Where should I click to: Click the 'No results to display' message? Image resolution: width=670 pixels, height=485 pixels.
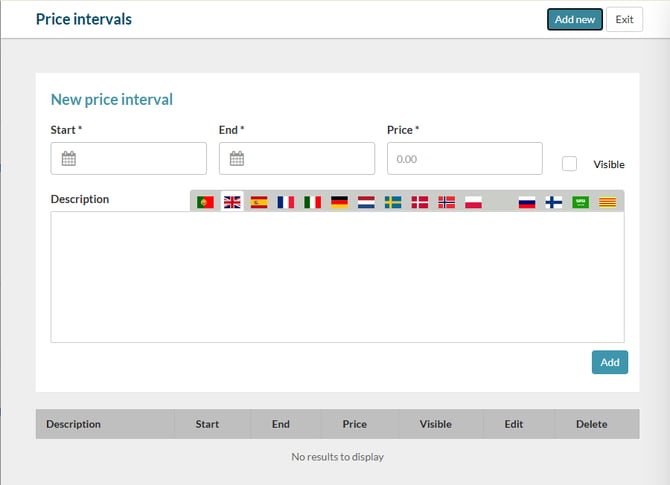tap(338, 457)
